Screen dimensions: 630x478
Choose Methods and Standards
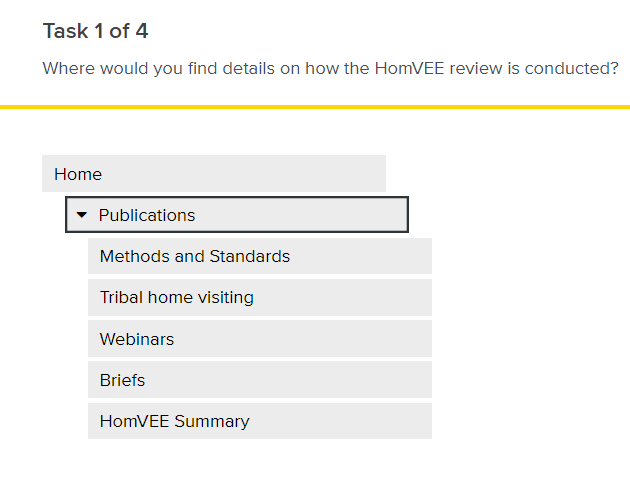click(x=259, y=256)
